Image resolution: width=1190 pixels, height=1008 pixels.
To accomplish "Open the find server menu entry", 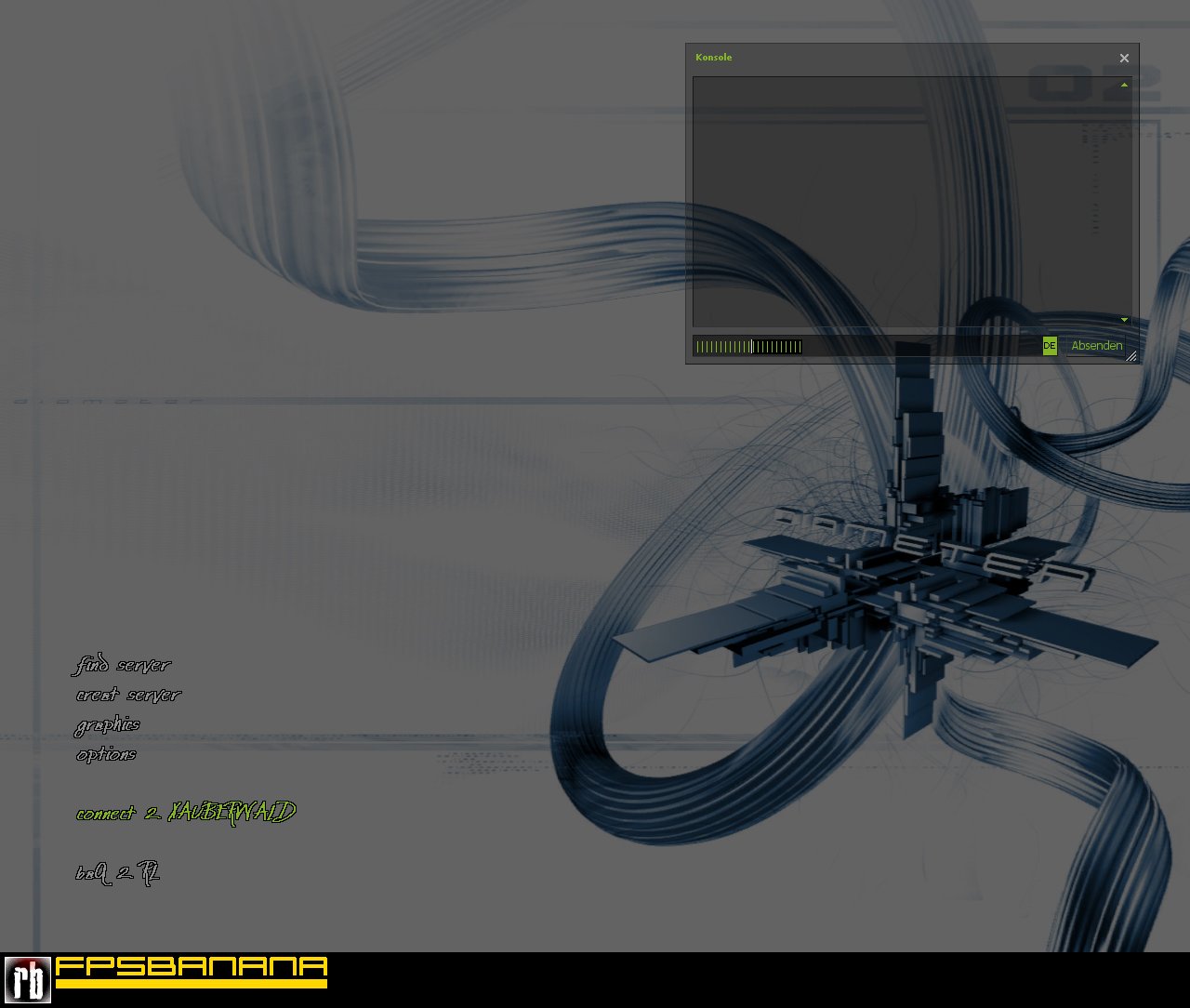I will pos(123,665).
